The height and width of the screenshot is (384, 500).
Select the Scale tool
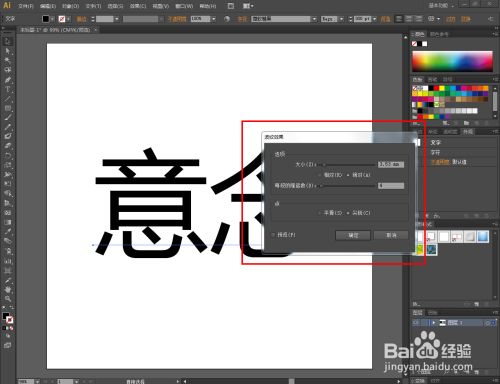click(8, 165)
